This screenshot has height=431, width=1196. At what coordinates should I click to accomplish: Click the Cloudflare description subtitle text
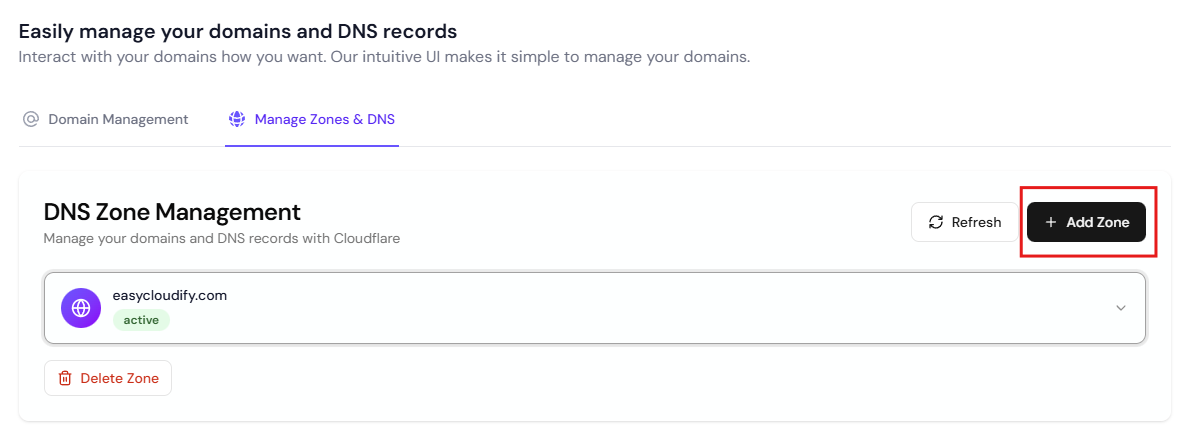coord(221,239)
